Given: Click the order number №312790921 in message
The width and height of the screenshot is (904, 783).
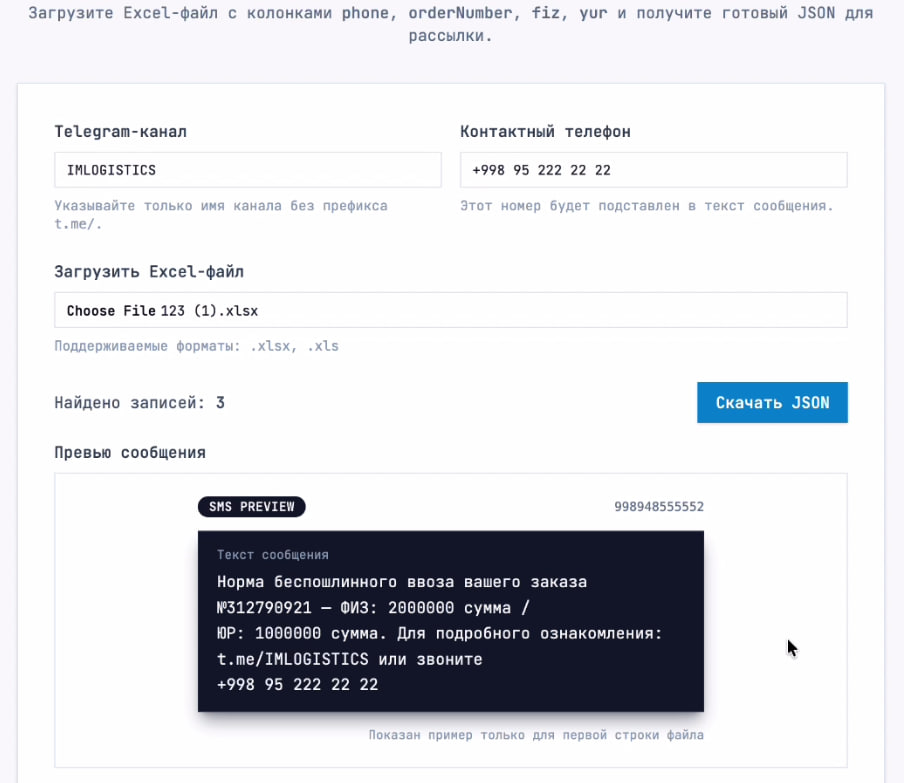Looking at the screenshot, I should pyautogui.click(x=263, y=607).
